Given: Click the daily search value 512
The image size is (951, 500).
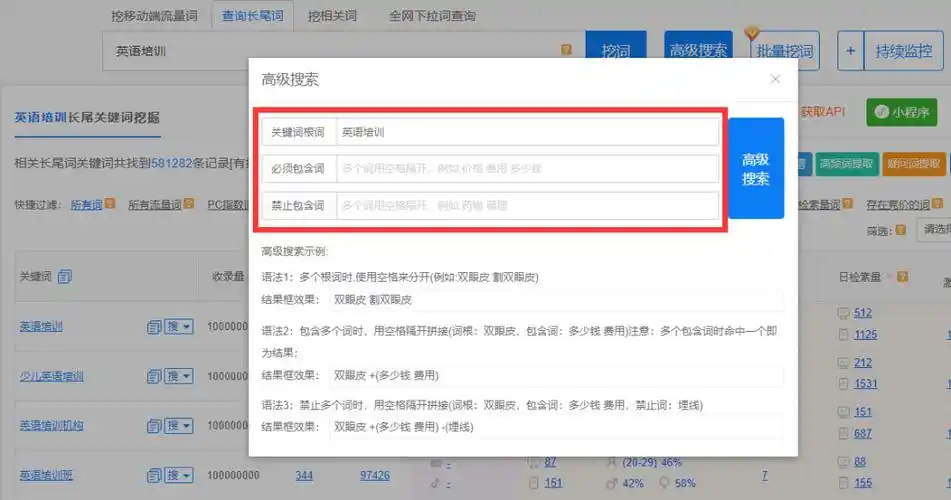Looking at the screenshot, I should (x=863, y=313).
